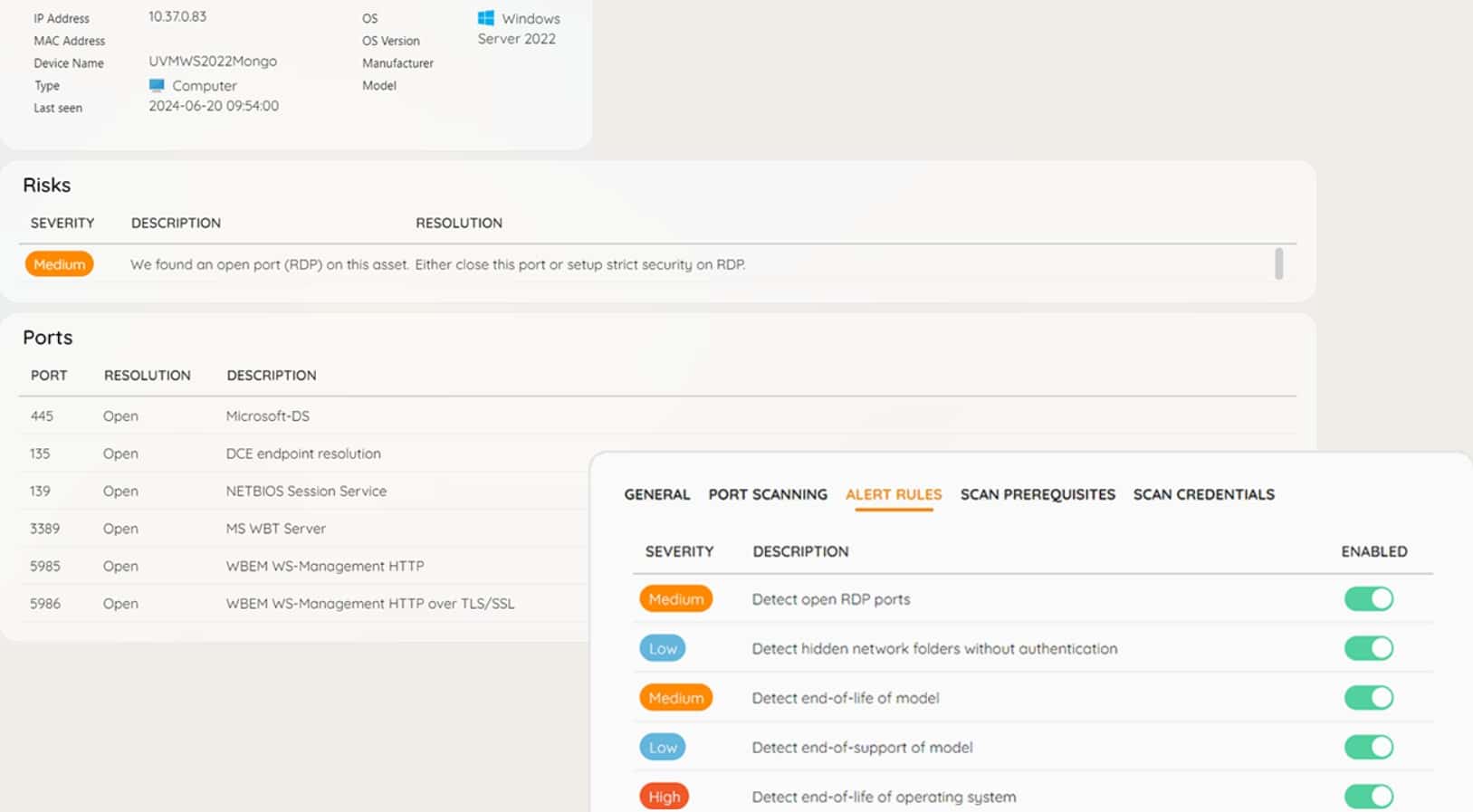
Task: Click the Computer type monitor icon
Action: [x=157, y=85]
